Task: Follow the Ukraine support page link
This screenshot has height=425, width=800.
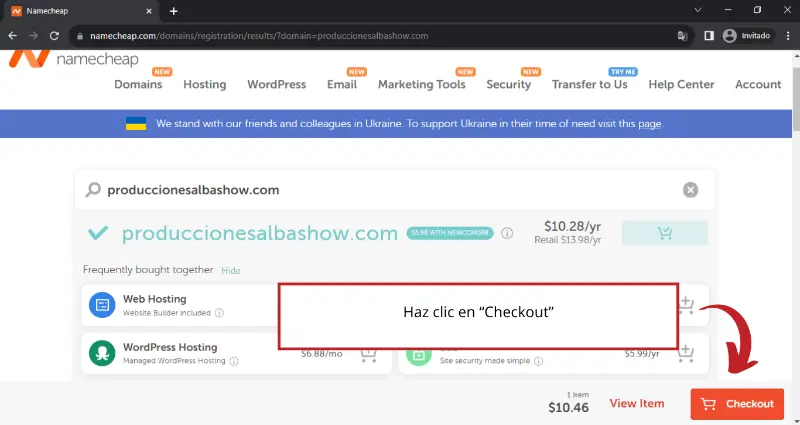Action: point(649,123)
